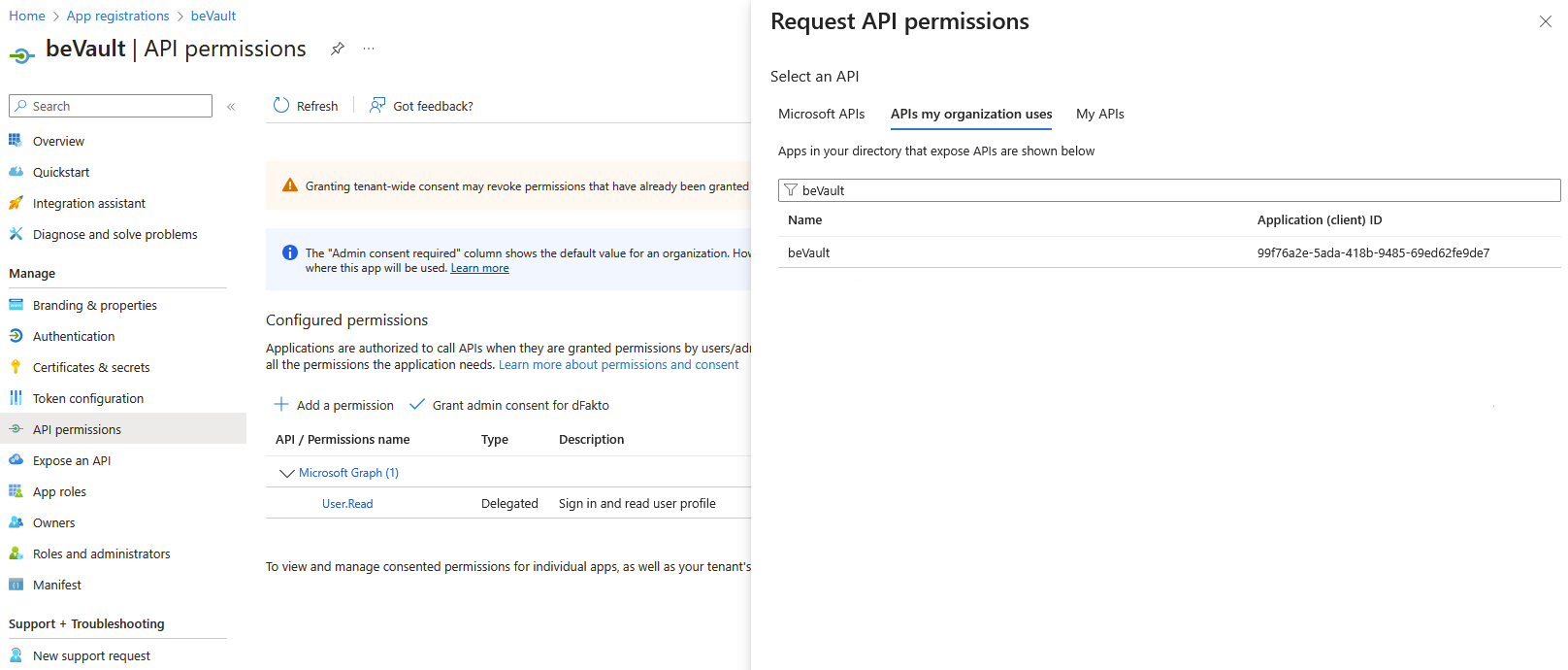Open the Quickstart page
The width and height of the screenshot is (1568, 670).
(x=61, y=172)
